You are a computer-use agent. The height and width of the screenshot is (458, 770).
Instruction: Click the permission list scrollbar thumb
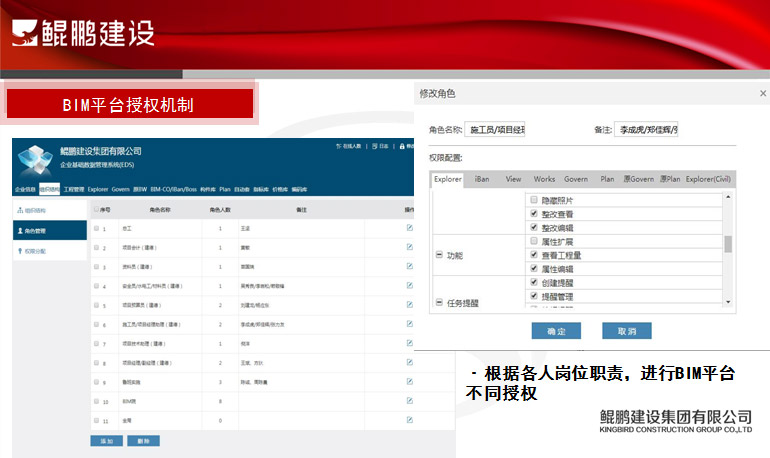pos(728,244)
